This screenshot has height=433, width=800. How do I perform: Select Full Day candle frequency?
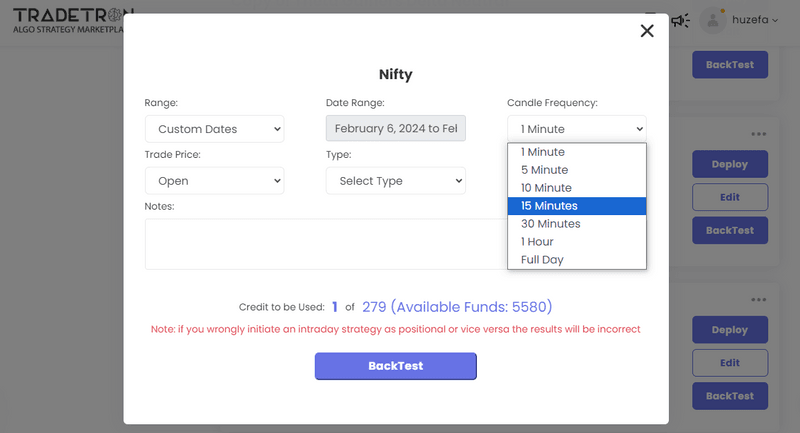pyautogui.click(x=542, y=260)
